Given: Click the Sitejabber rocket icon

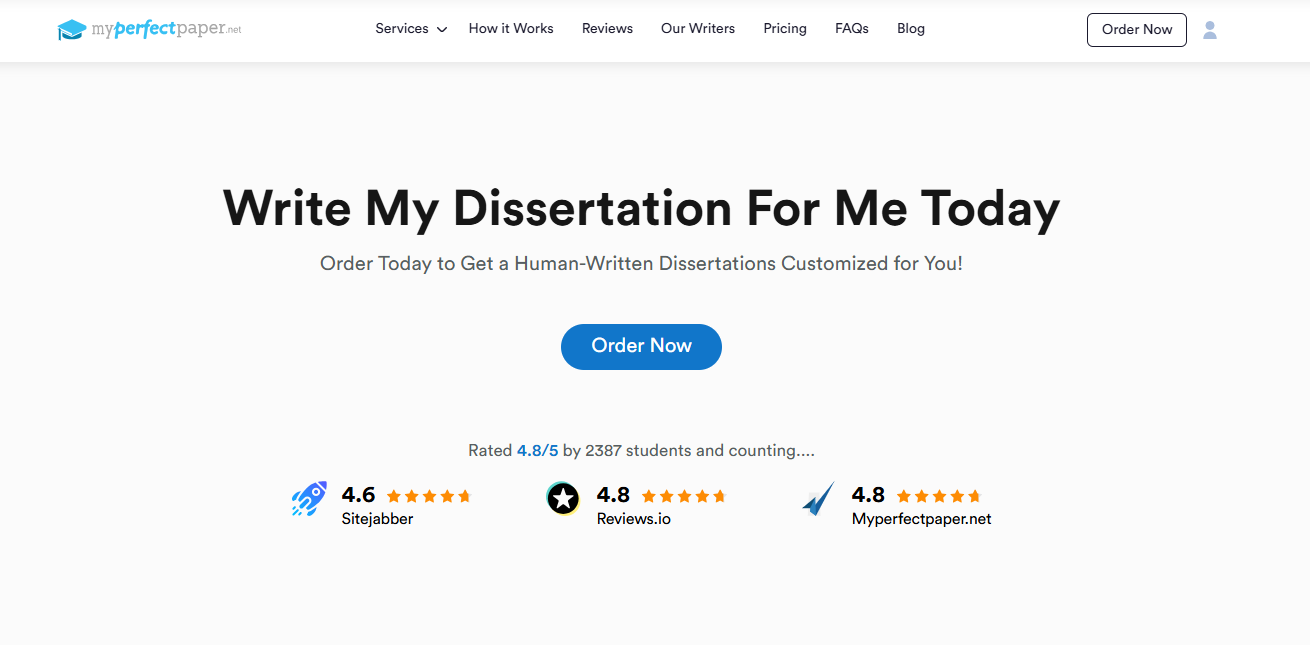Looking at the screenshot, I should pyautogui.click(x=309, y=499).
